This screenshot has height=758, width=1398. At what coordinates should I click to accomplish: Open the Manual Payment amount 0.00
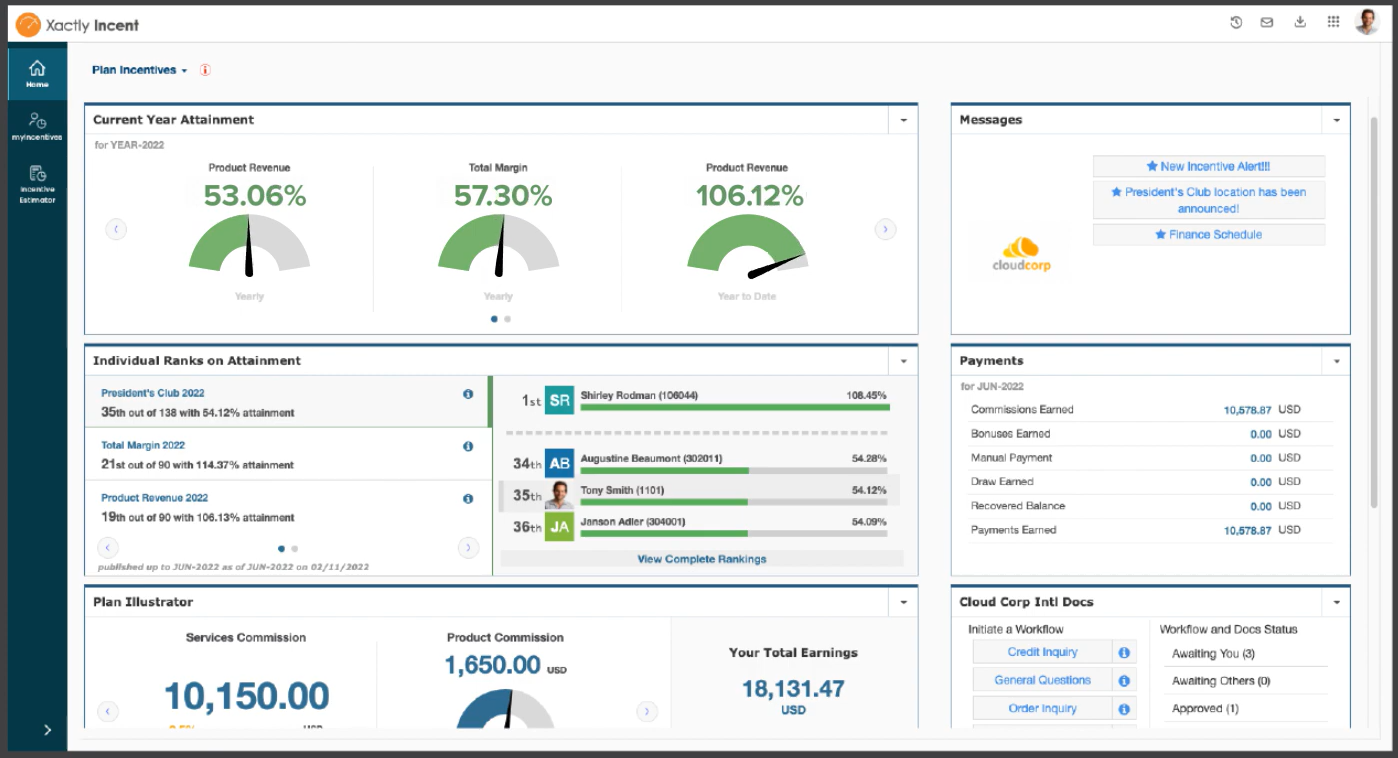point(1261,458)
